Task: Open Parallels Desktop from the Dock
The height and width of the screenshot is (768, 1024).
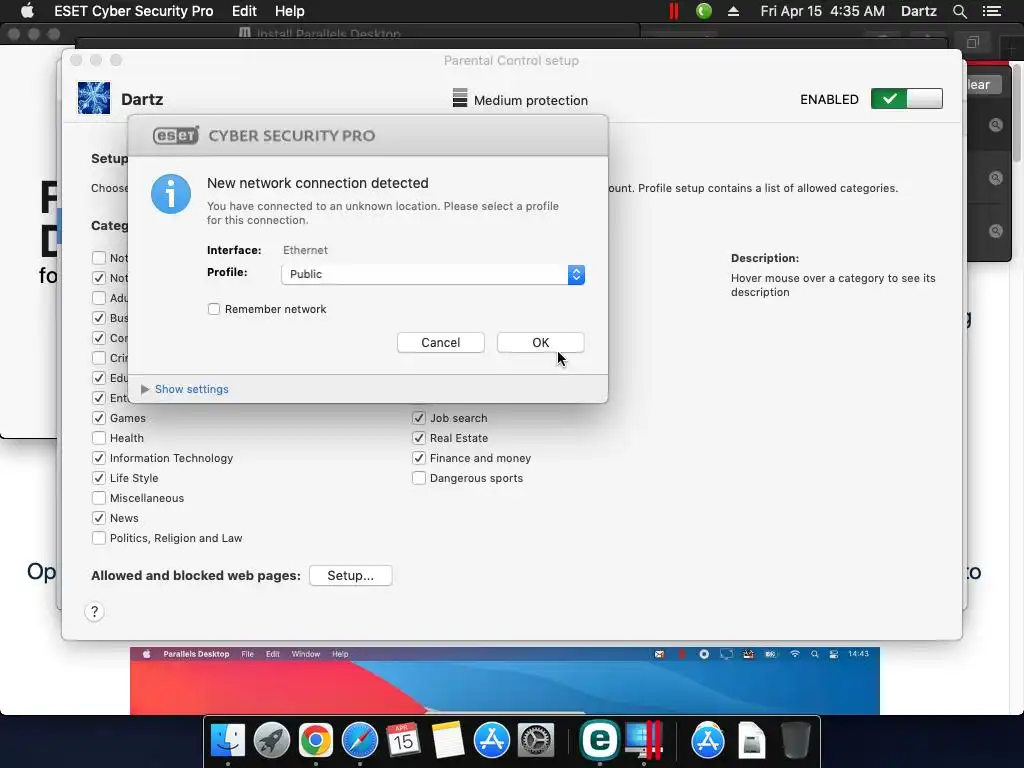Action: click(644, 740)
